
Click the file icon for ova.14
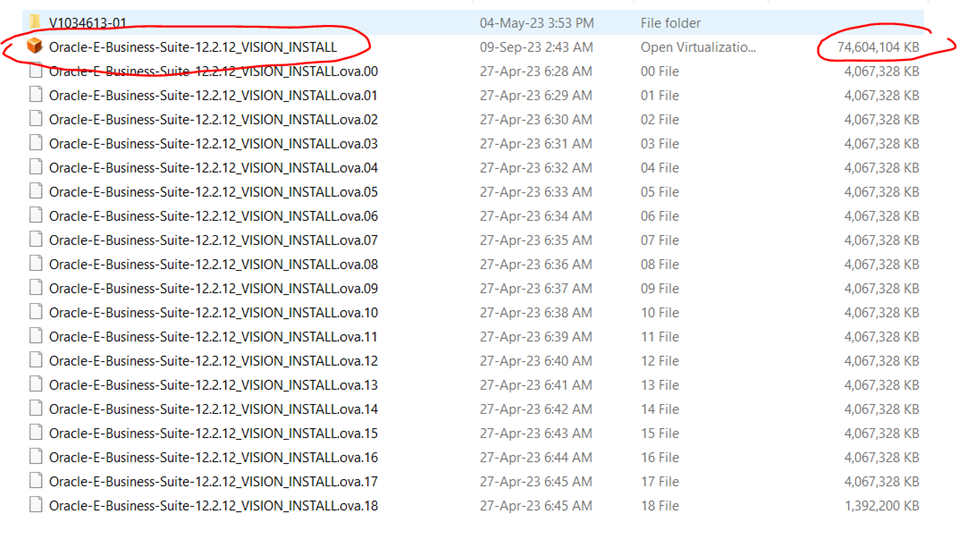tap(36, 409)
